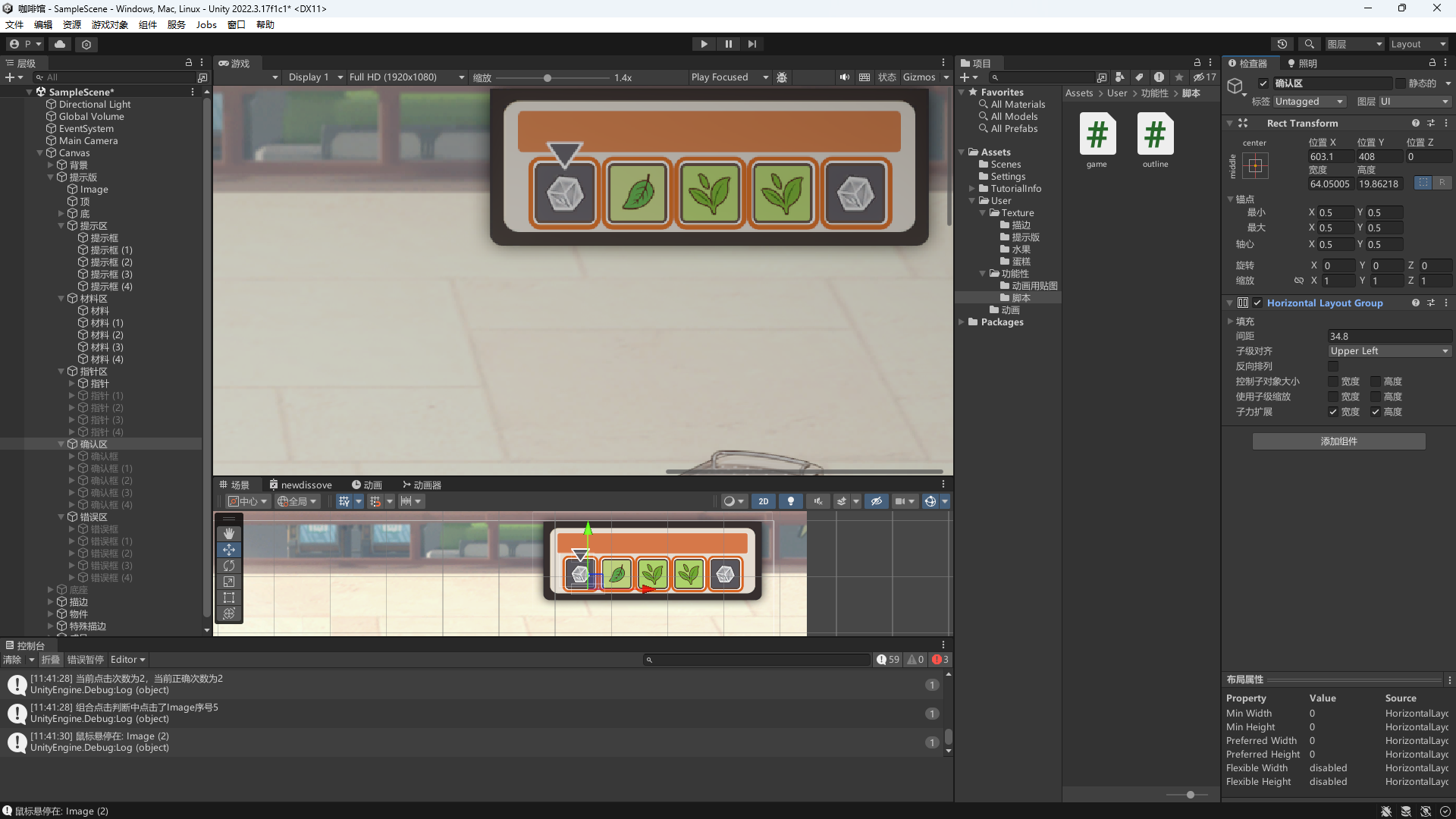Switch to the 动画器 tab
Image resolution: width=1456 pixels, height=819 pixels.
pos(422,485)
